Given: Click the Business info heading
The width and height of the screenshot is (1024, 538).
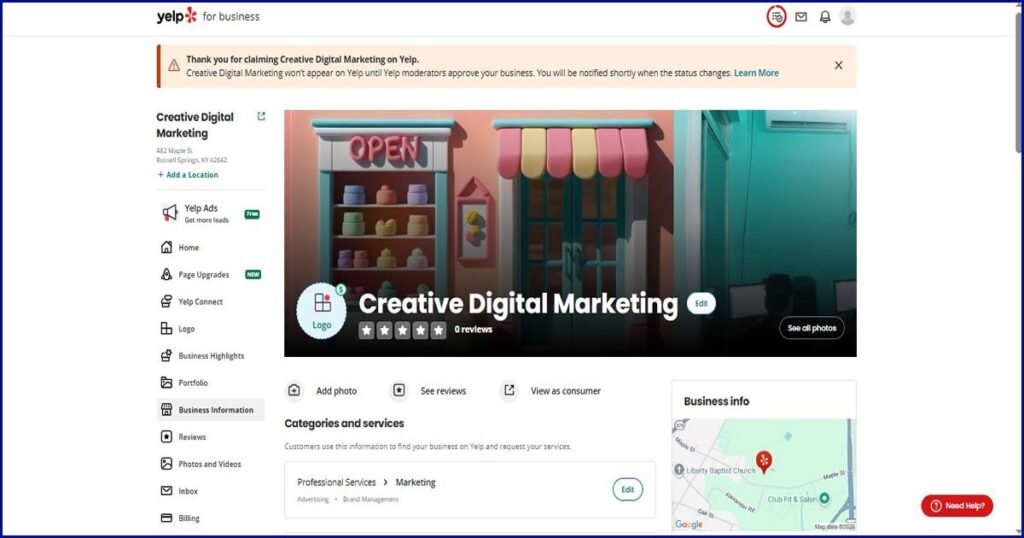Looking at the screenshot, I should (x=716, y=402).
